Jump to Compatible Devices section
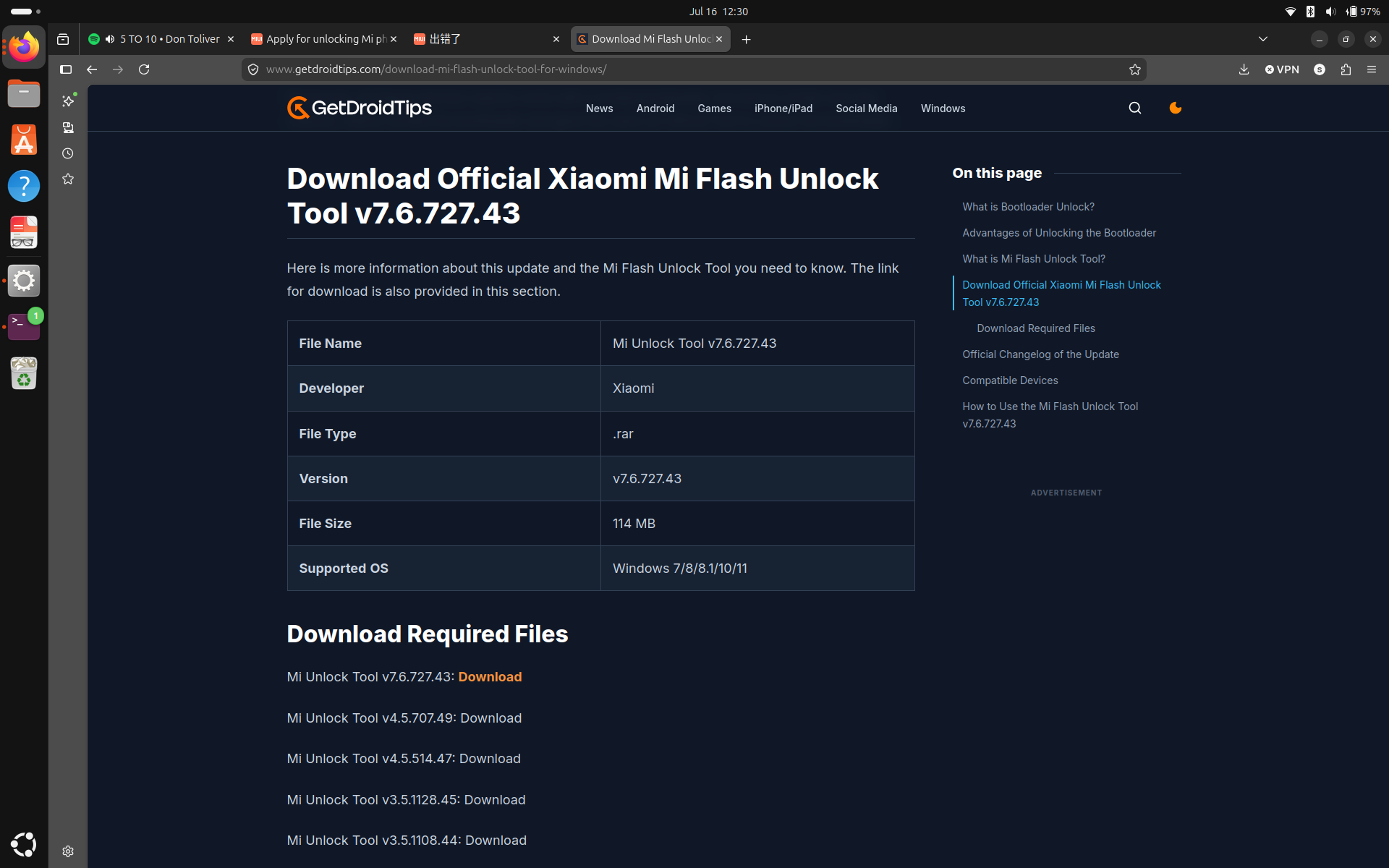 click(x=1010, y=380)
